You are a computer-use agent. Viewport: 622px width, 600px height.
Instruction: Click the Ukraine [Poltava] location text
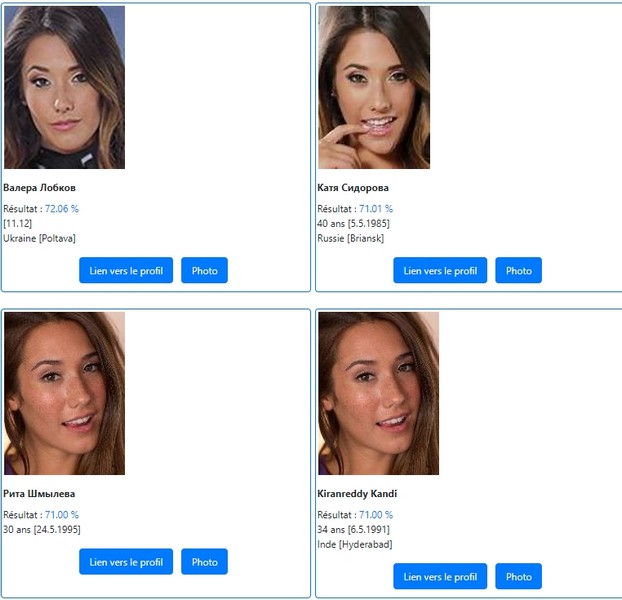39,238
